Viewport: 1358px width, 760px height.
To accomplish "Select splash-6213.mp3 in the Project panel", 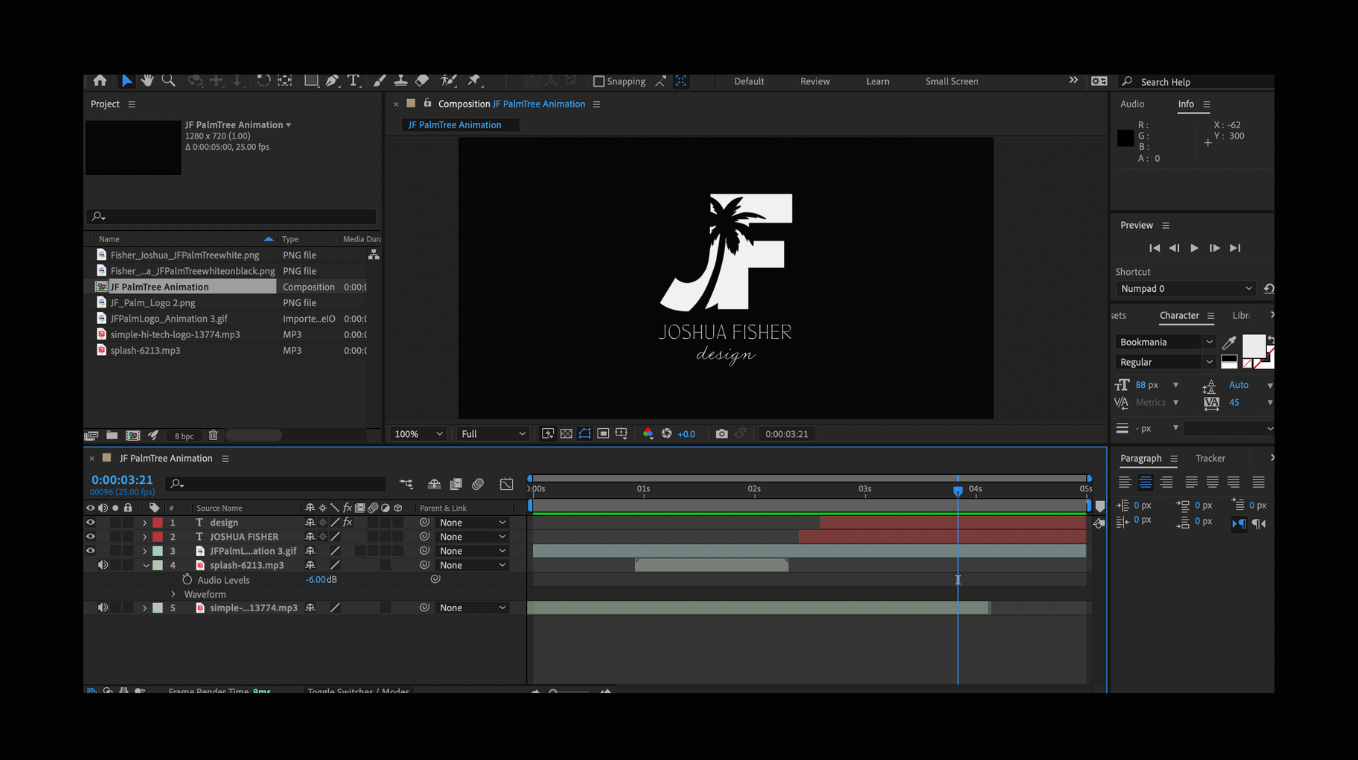I will click(145, 351).
